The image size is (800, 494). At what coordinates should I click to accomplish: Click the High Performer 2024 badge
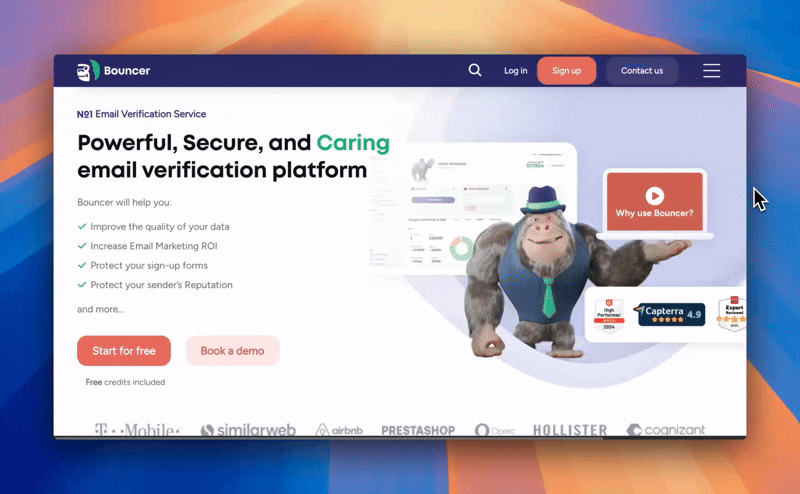tap(609, 315)
